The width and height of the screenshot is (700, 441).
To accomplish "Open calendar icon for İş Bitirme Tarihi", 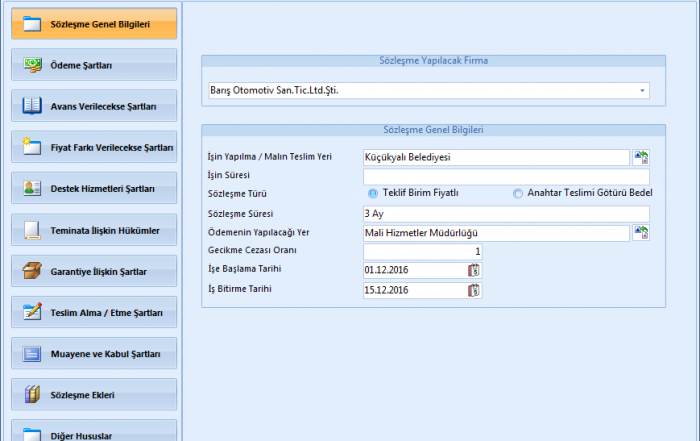I will click(x=474, y=290).
